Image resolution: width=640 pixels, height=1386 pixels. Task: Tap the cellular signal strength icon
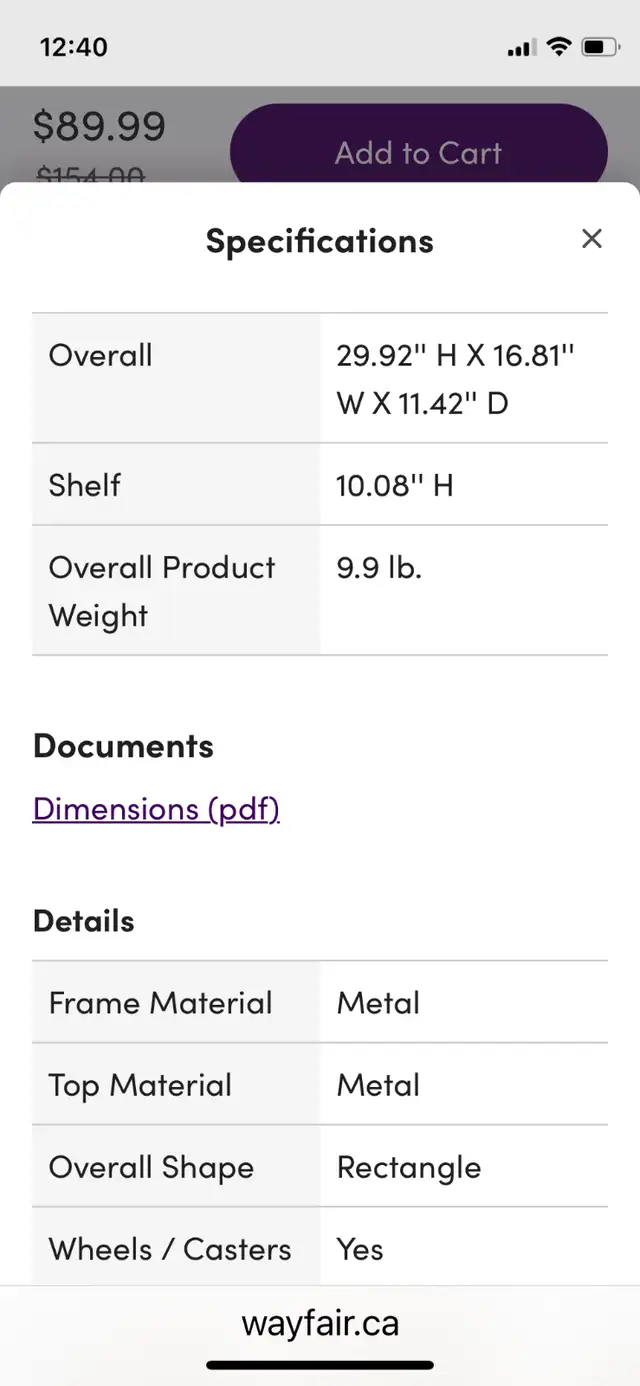(522, 48)
